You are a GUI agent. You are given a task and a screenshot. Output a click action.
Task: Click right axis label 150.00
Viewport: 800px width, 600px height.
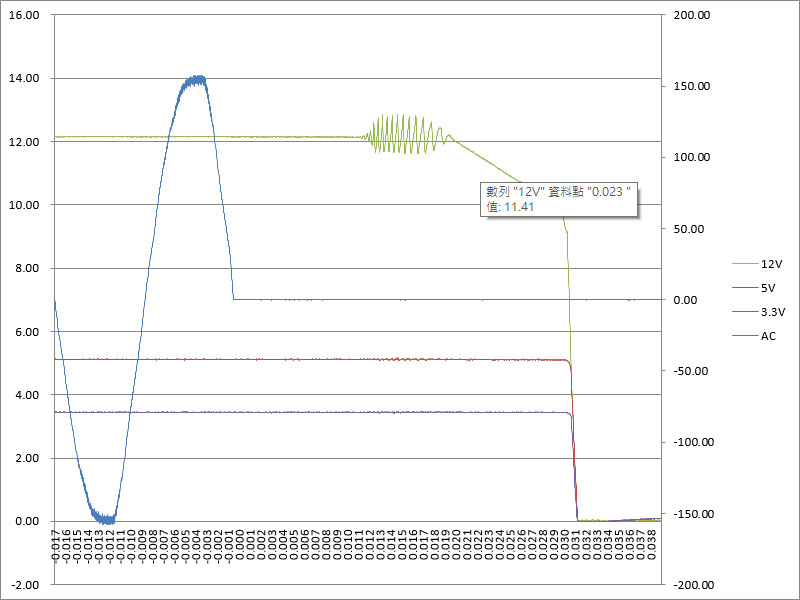(x=691, y=86)
